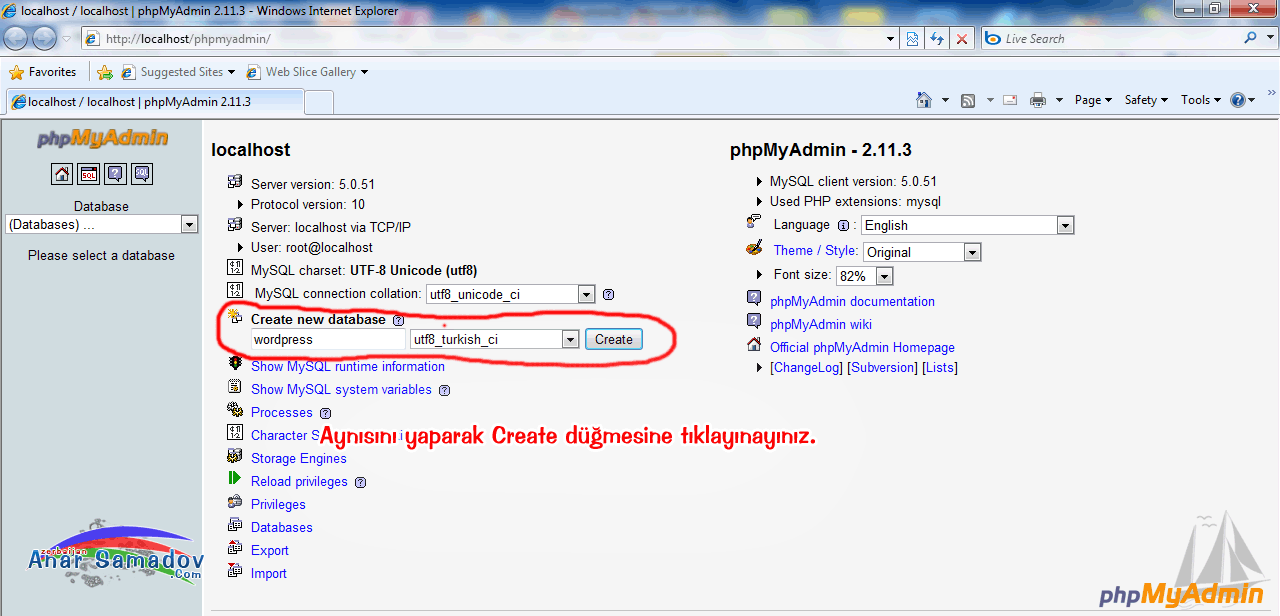Click the Export icon
1280x616 pixels.
tap(235, 548)
